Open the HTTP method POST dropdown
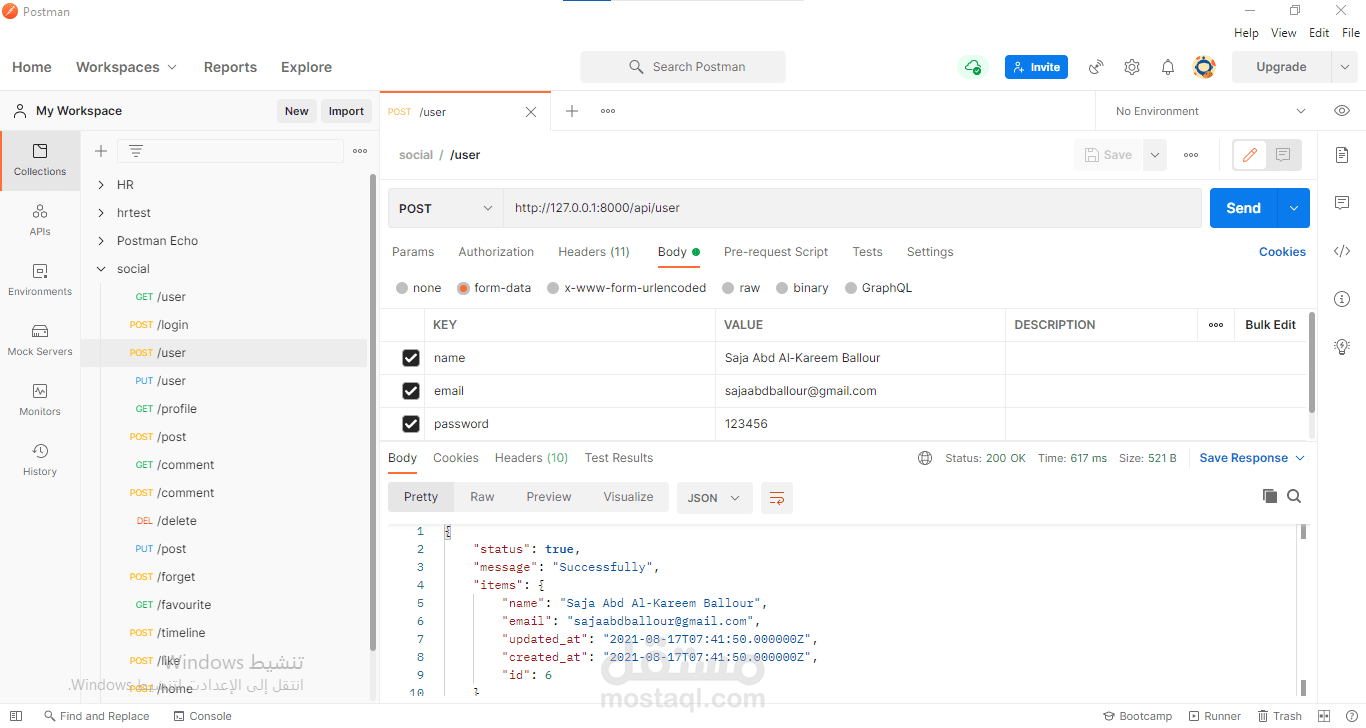The image size is (1366, 728). (446, 208)
